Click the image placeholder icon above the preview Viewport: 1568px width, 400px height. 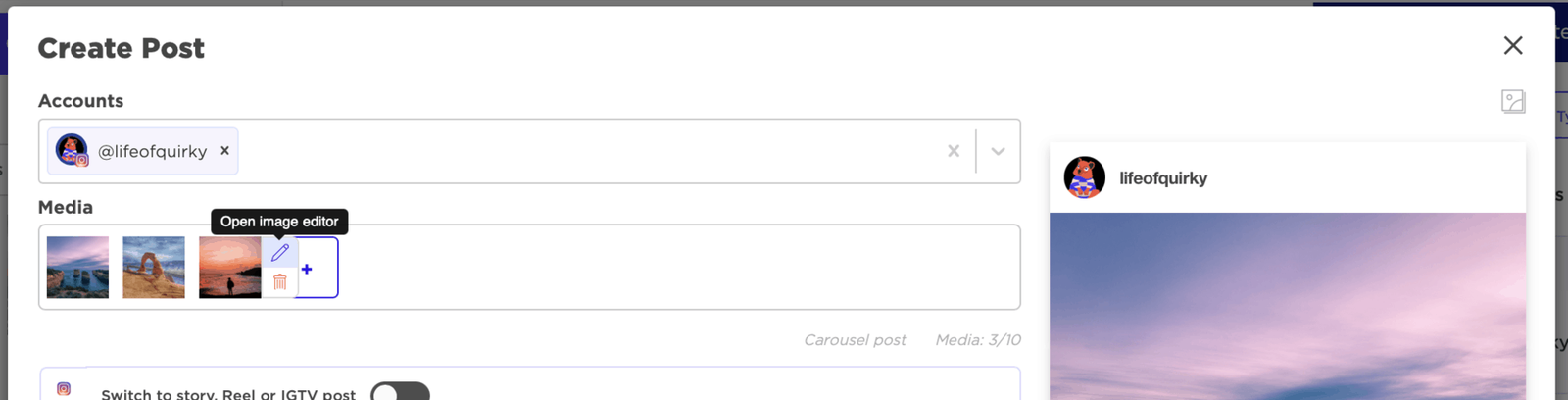(x=1513, y=101)
